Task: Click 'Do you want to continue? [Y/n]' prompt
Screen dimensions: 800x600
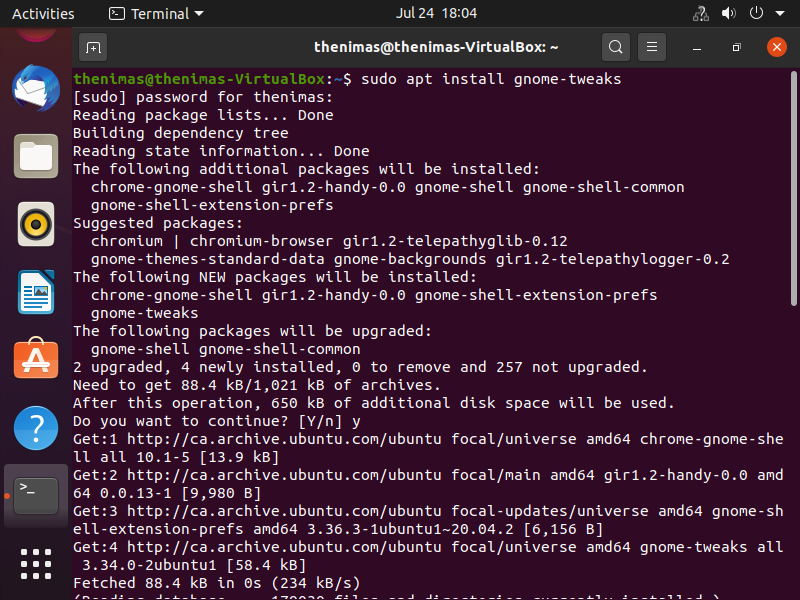Action: (217, 421)
